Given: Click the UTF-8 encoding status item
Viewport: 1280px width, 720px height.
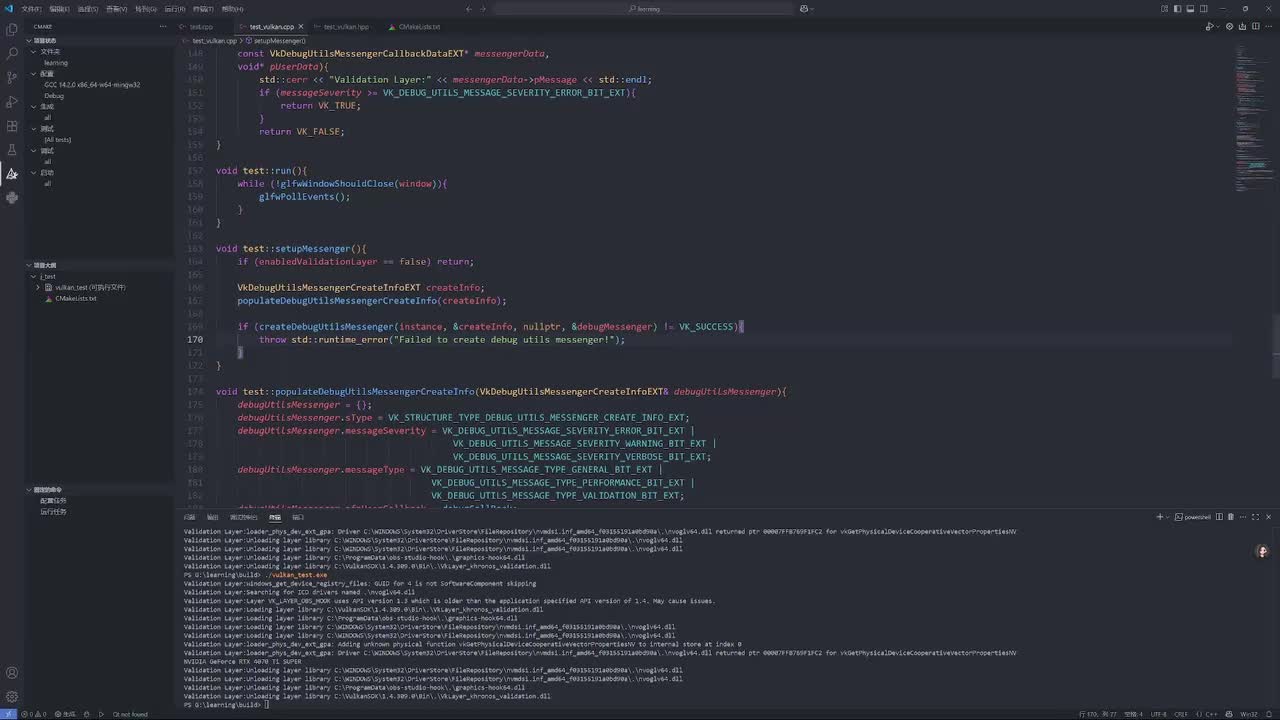Looking at the screenshot, I should (x=1158, y=714).
